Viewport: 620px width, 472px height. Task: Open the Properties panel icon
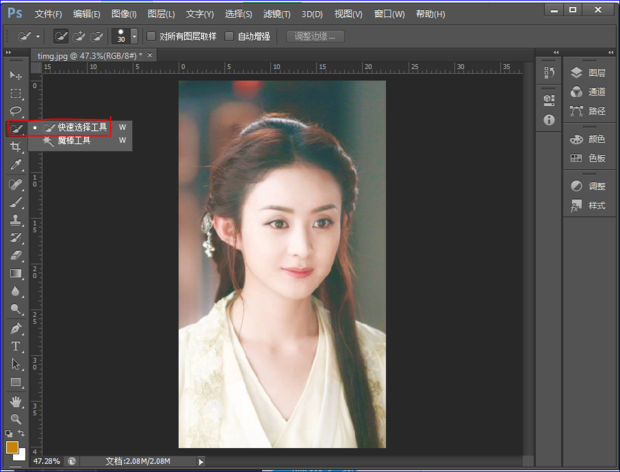tap(549, 100)
